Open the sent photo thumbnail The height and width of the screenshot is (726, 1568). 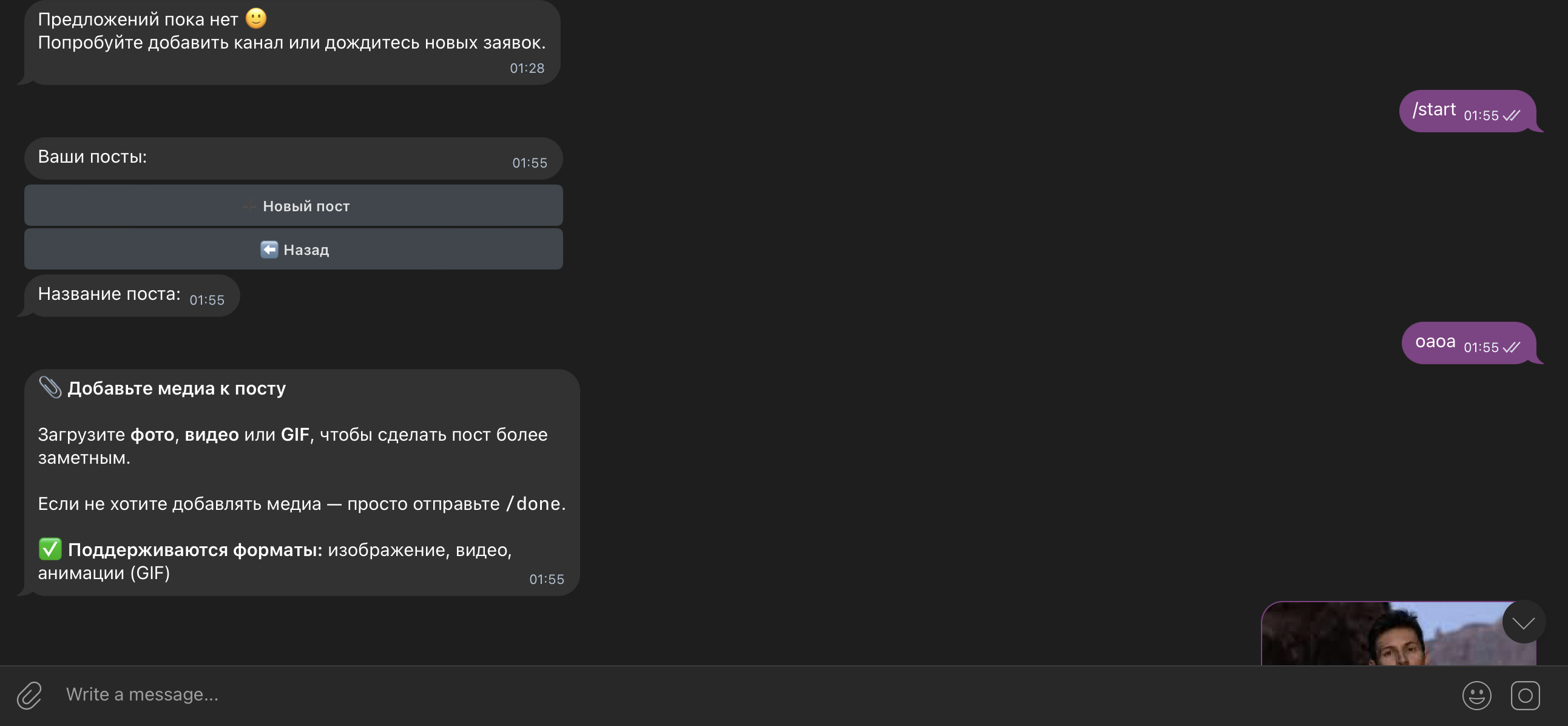pos(1398,633)
